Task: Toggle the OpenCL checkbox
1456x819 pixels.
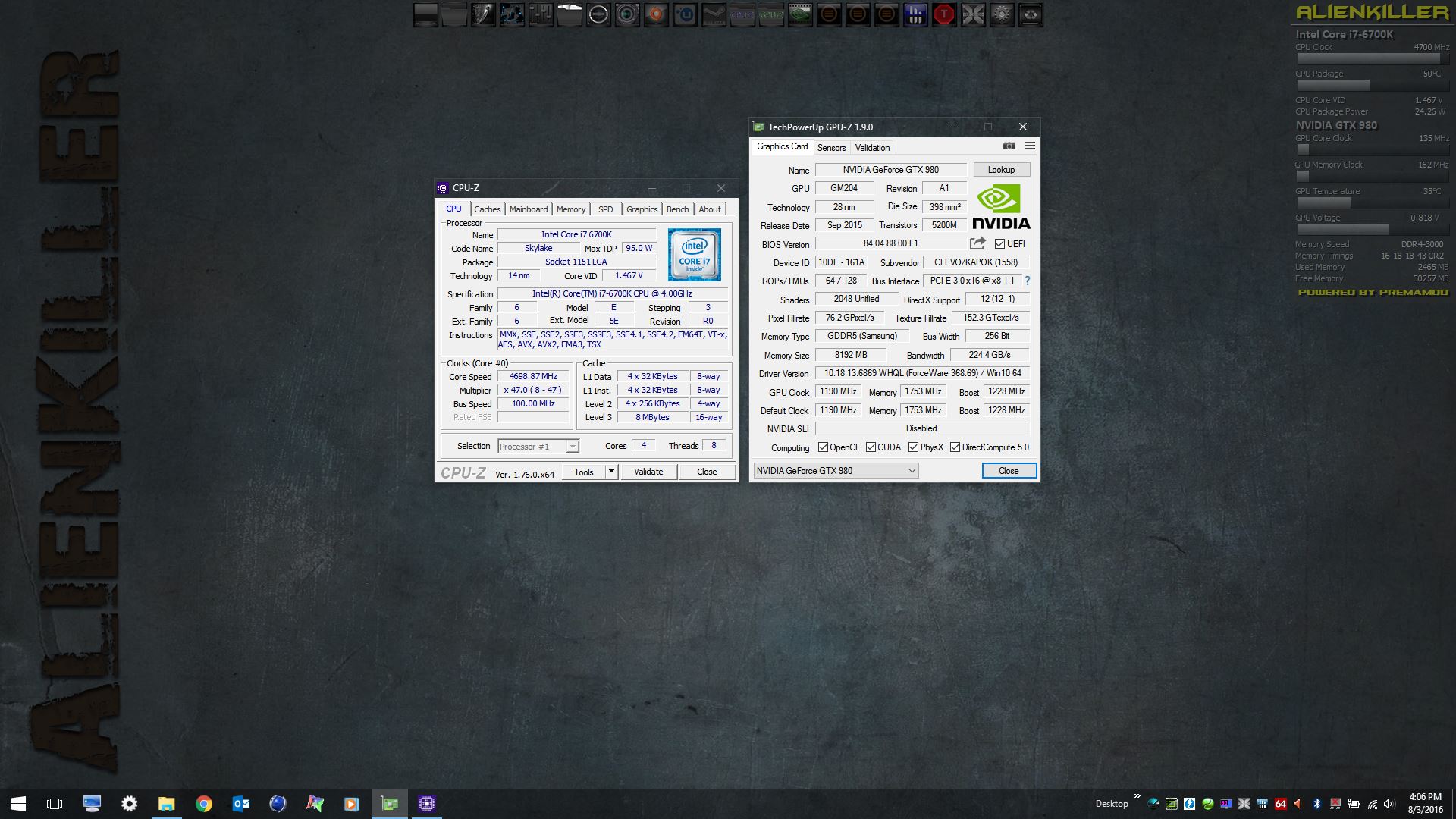Action: (823, 447)
